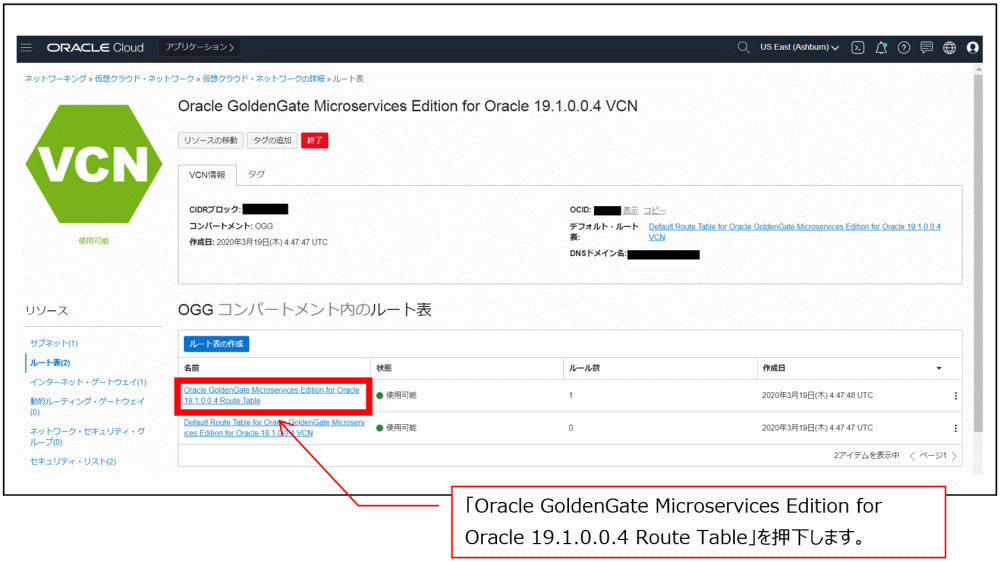Click the green VCN hexagon icon
Screen dimensions: 1000x562
(x=94, y=165)
